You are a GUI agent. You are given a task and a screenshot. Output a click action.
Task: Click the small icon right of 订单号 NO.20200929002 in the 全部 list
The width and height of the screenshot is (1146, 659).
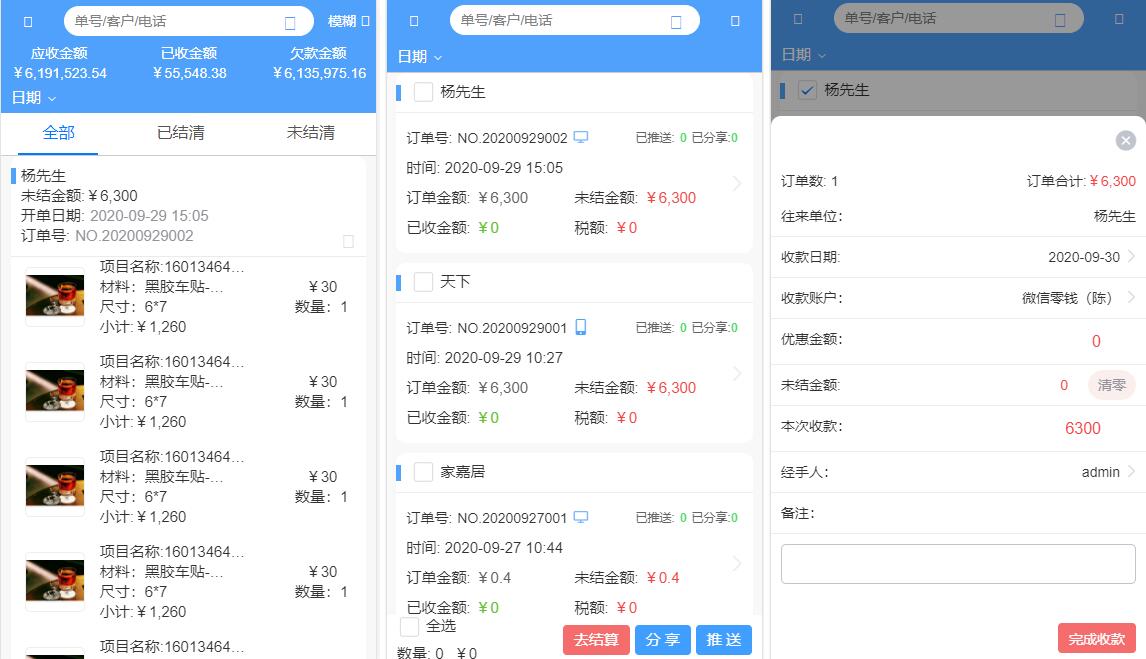click(x=348, y=241)
